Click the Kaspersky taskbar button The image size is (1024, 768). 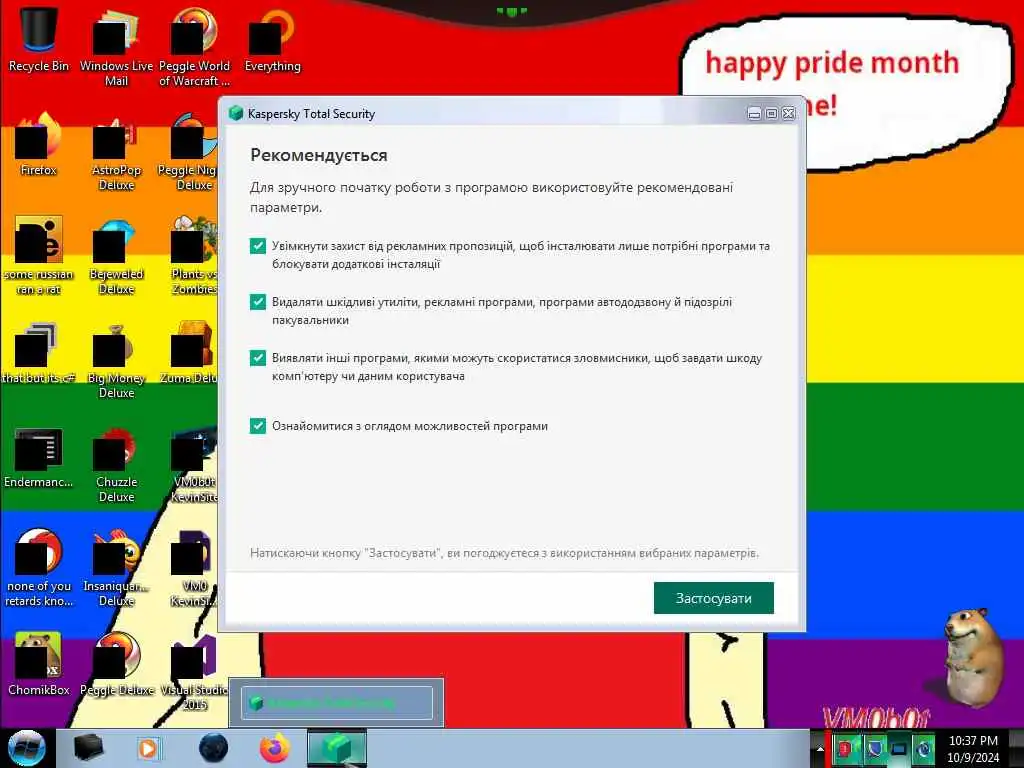(x=337, y=748)
